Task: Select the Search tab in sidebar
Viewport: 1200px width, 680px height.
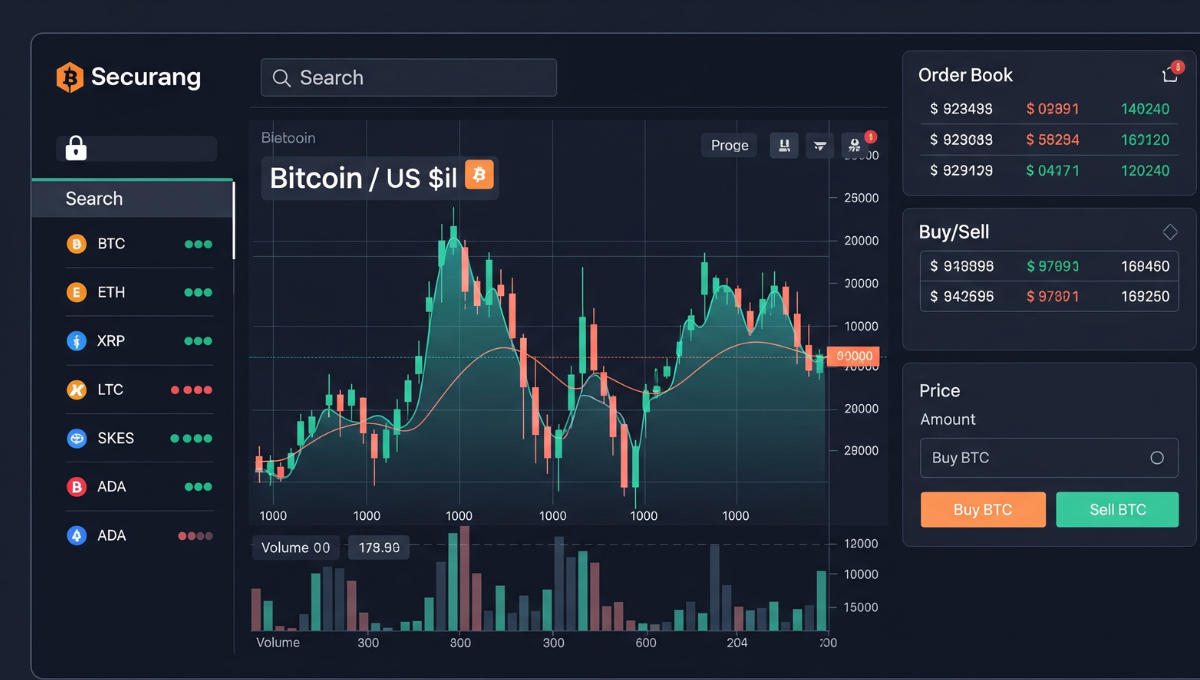Action: (x=132, y=199)
